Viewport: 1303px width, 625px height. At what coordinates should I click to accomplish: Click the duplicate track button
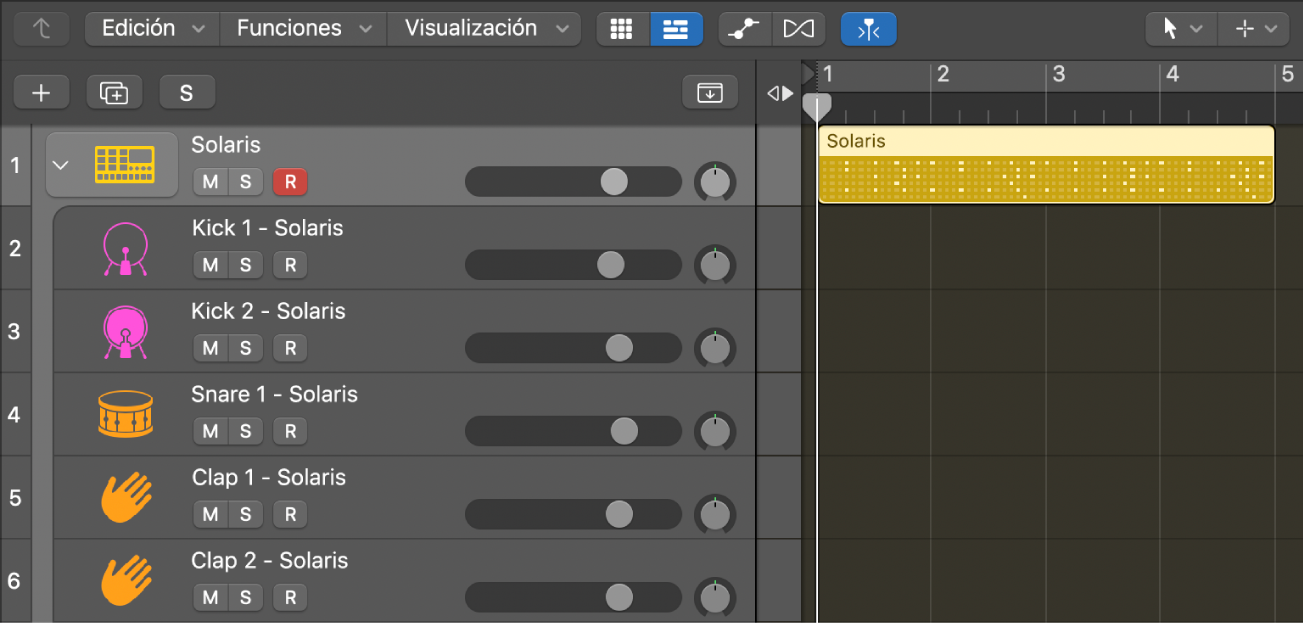[x=114, y=92]
